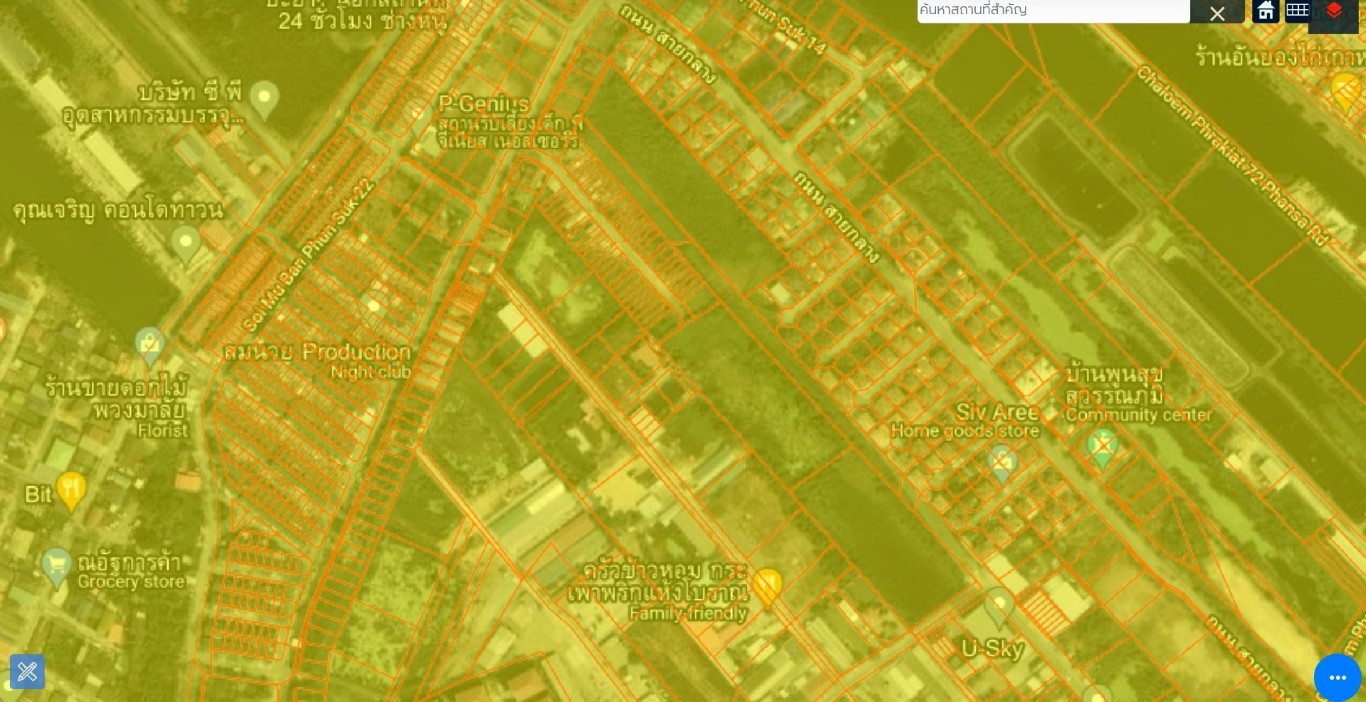Viewport: 1366px width, 702px height.
Task: Open the grid table icon
Action: [1297, 11]
